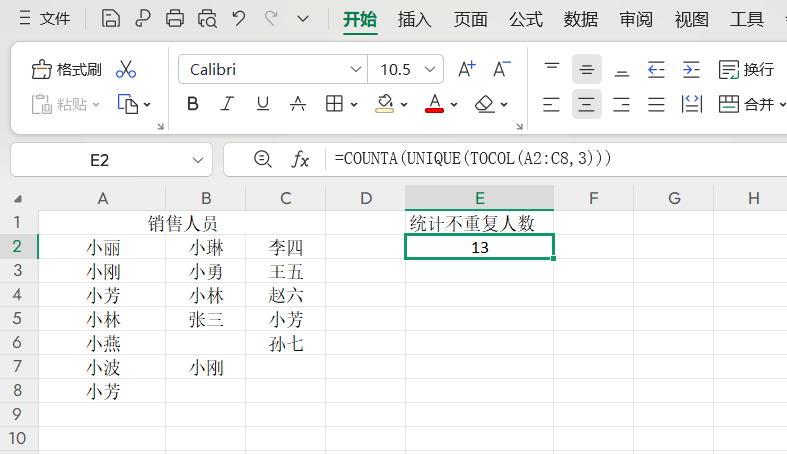
Task: Click the Cut scissors icon
Action: tap(125, 69)
